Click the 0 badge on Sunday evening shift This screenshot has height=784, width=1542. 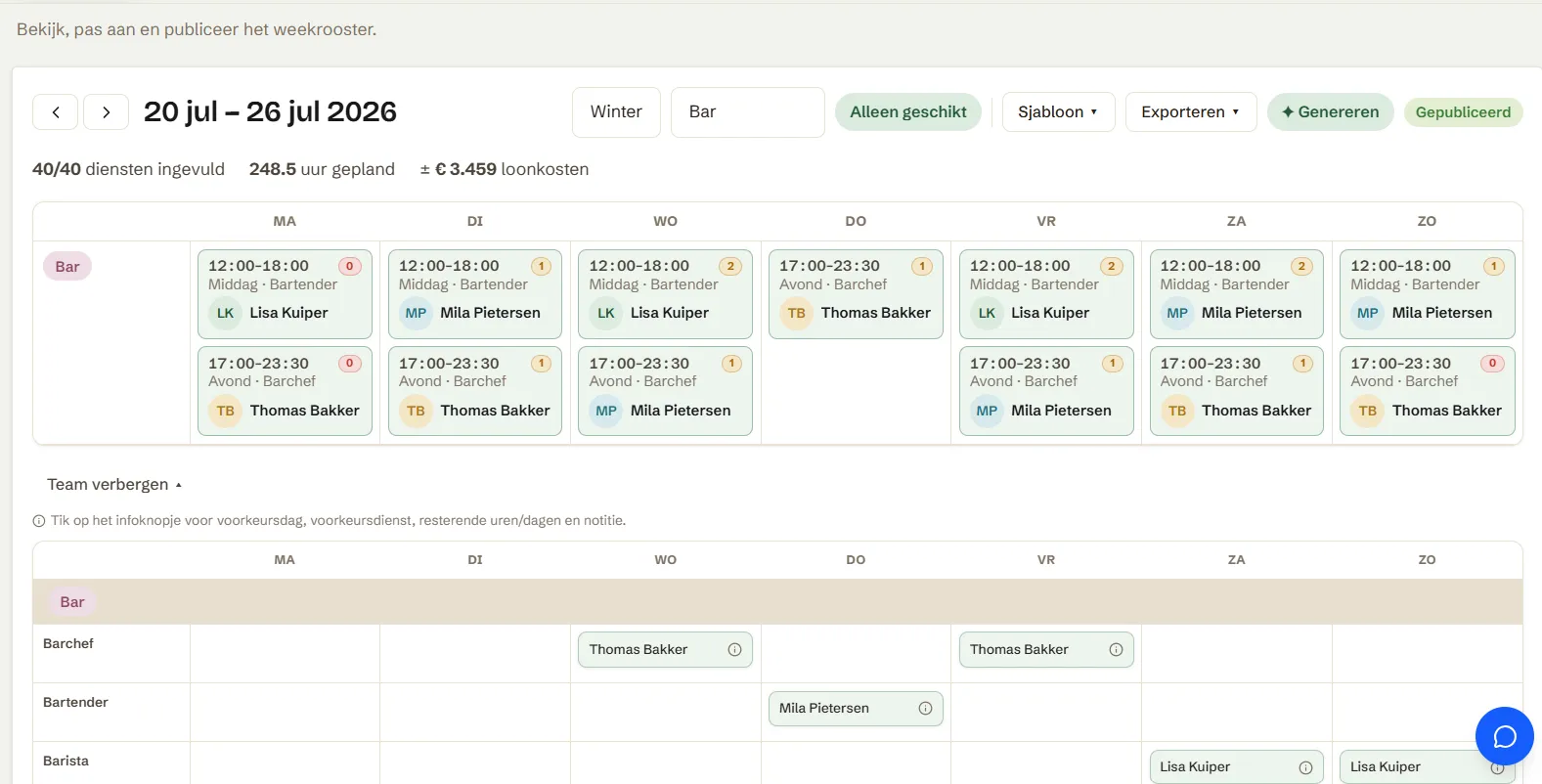click(x=1492, y=364)
